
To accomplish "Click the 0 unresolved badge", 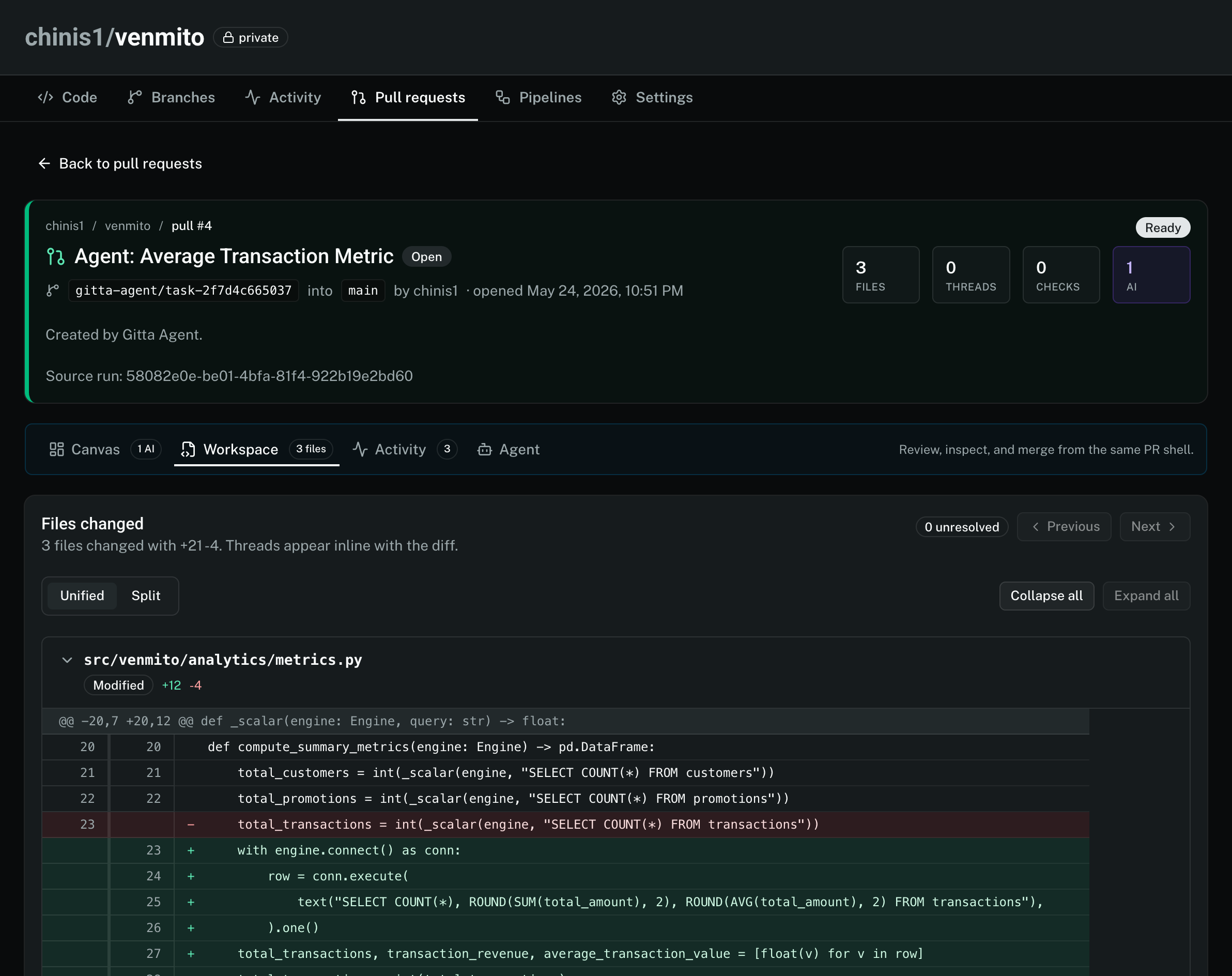I will pyautogui.click(x=962, y=527).
